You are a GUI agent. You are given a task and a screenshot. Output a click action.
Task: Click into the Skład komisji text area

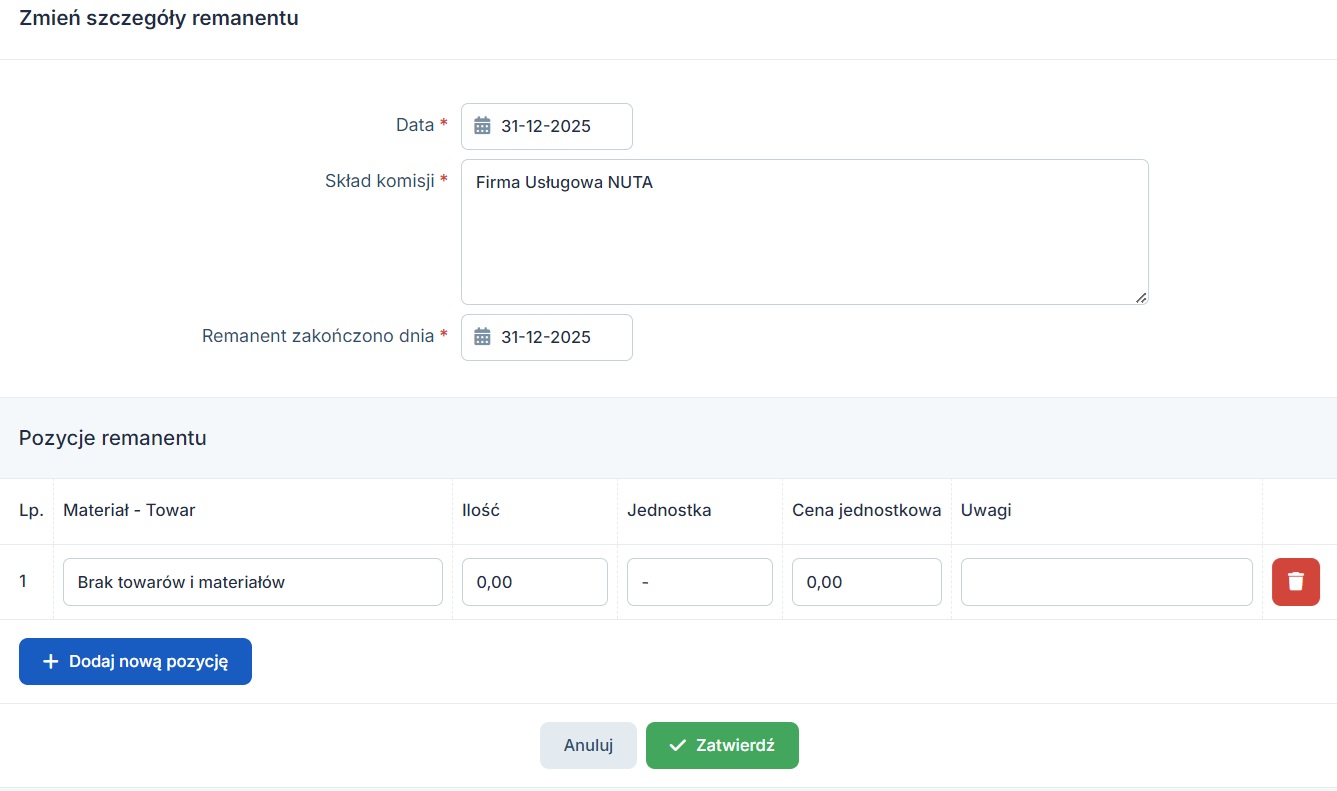(804, 232)
